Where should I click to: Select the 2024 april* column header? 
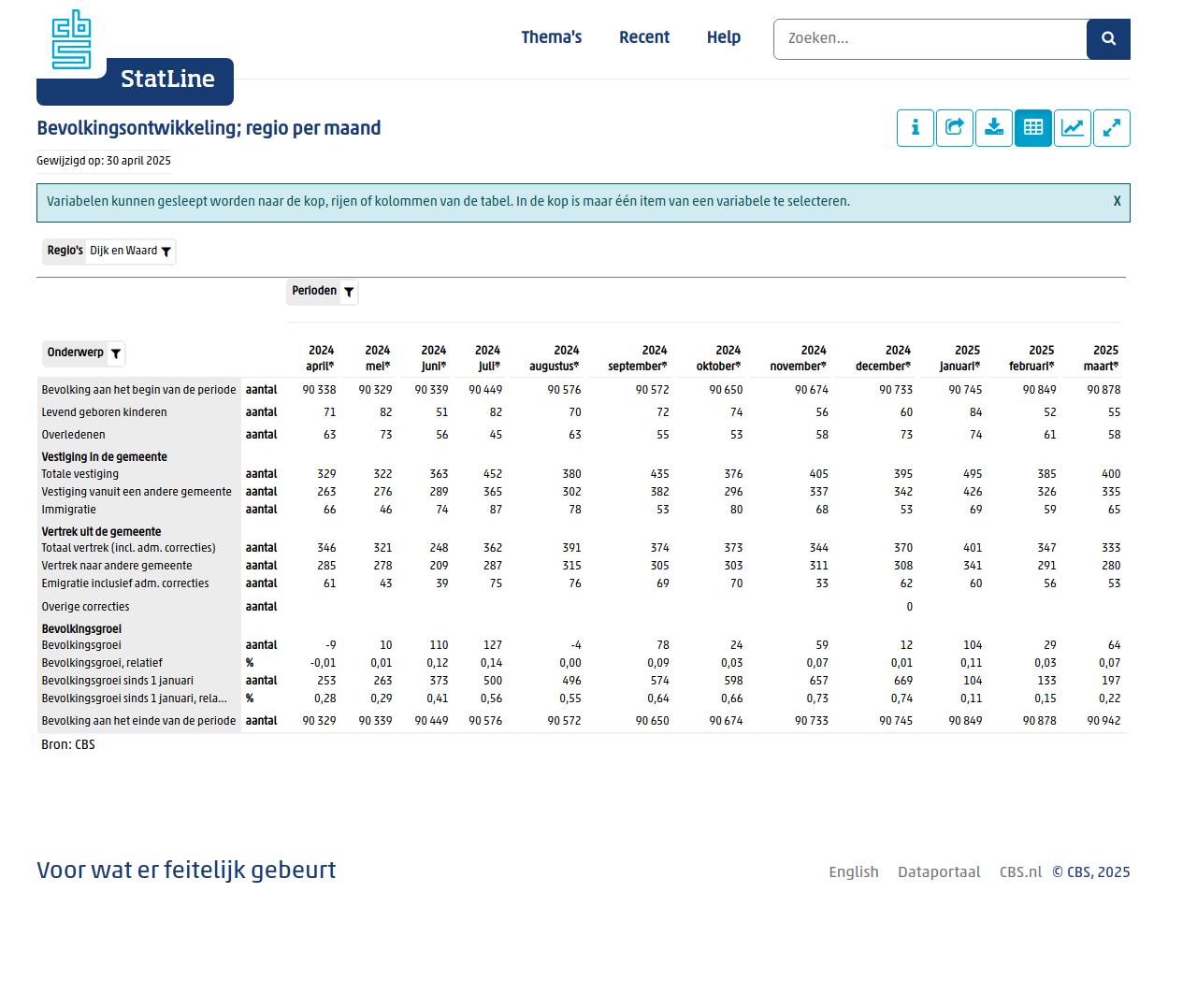tap(321, 358)
